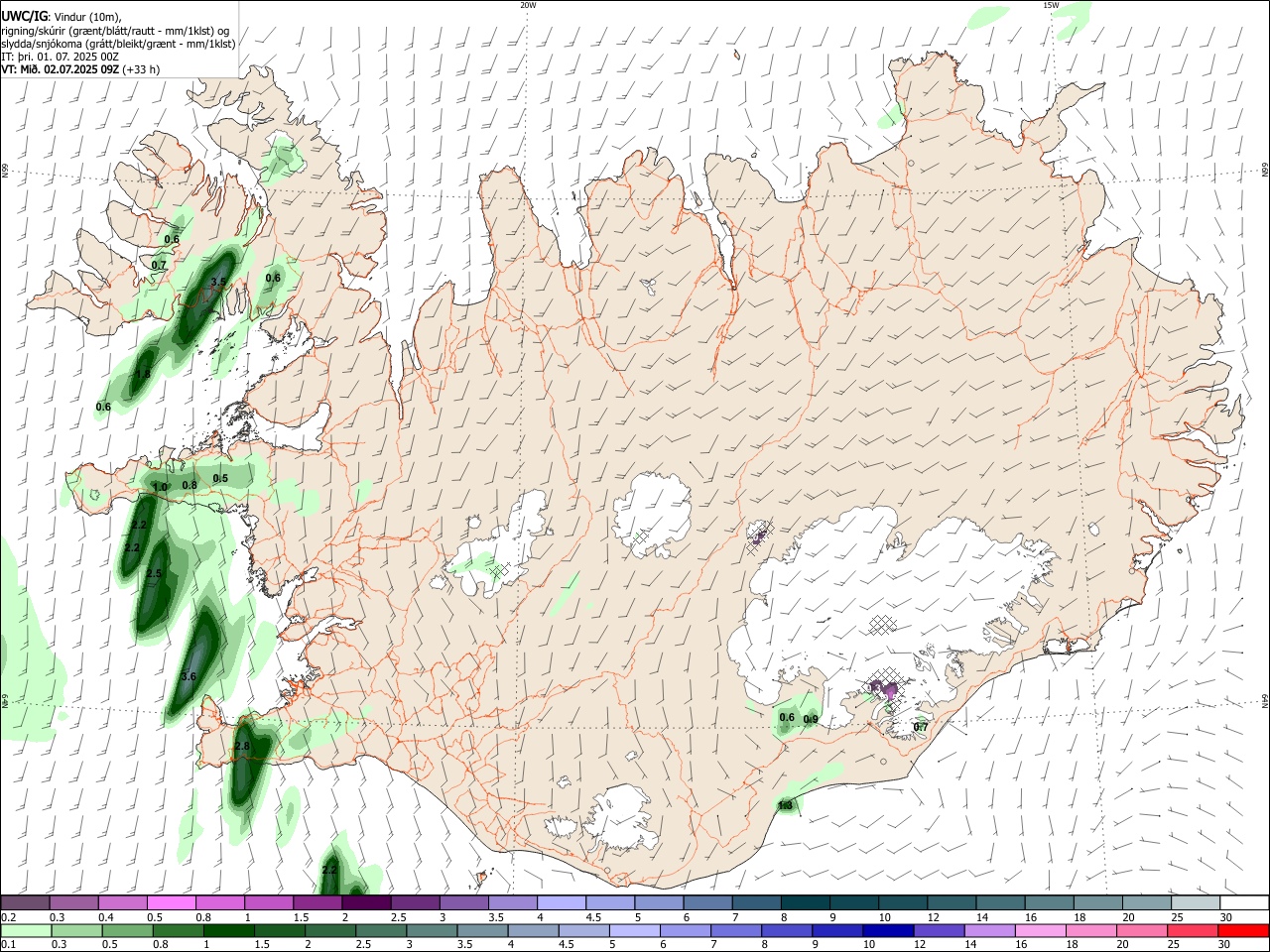Click the navy blue 10 swatch in the lower legend
This screenshot has height=952, width=1270.
pyautogui.click(x=886, y=930)
